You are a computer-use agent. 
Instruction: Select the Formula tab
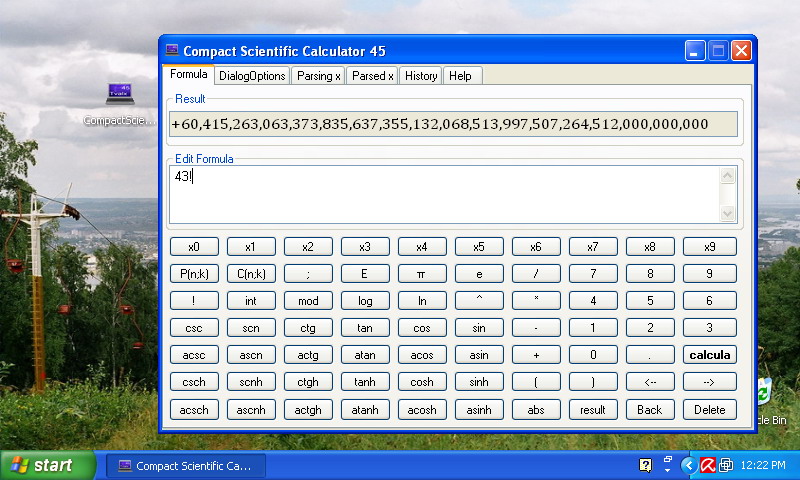[x=188, y=74]
